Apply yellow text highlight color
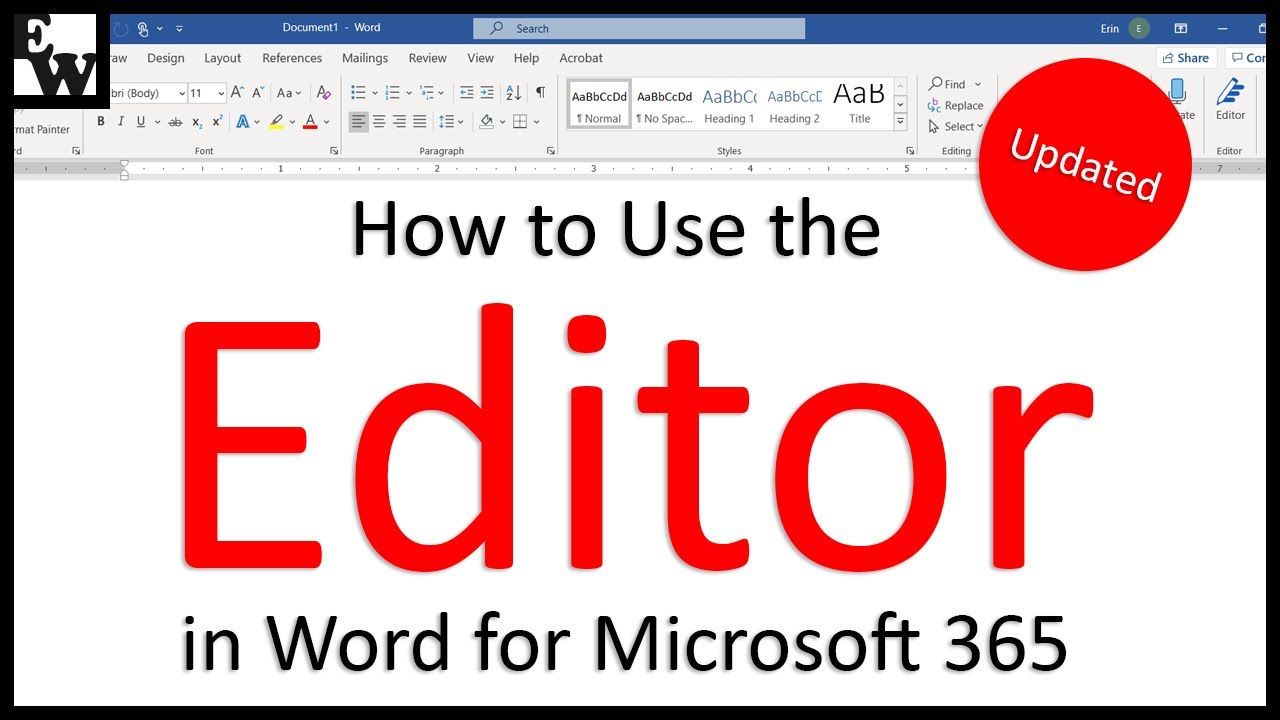This screenshot has height=720, width=1280. (x=276, y=122)
